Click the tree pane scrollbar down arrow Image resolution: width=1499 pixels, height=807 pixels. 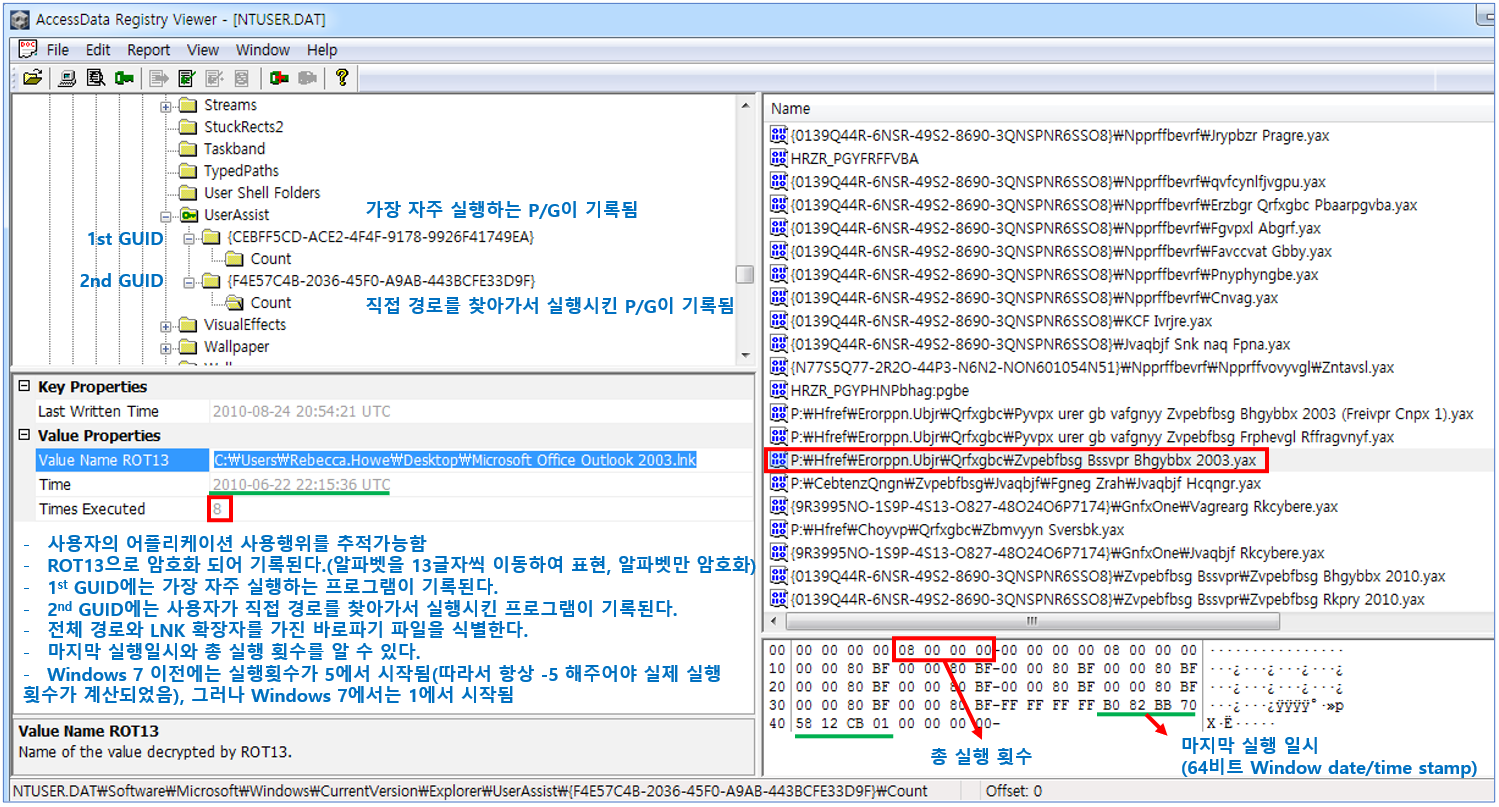click(x=744, y=355)
